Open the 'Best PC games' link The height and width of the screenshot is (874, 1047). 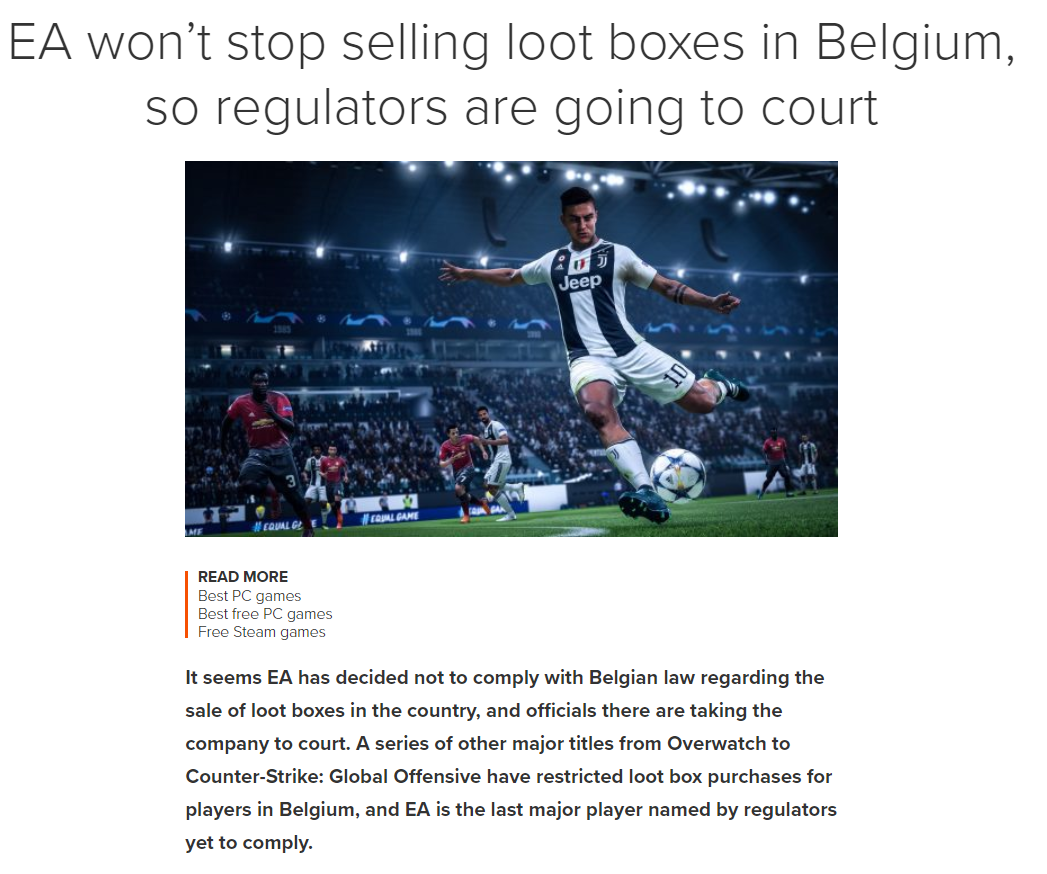[249, 596]
